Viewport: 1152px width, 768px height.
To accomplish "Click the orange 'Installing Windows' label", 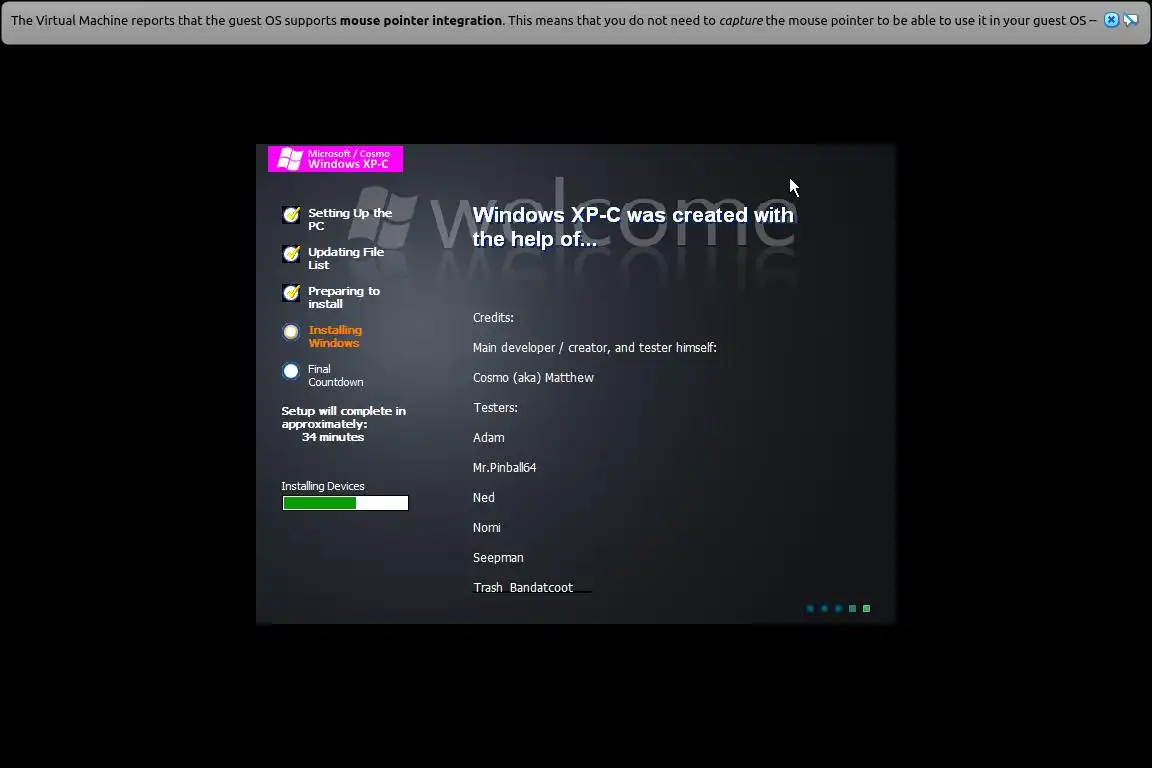I will (x=335, y=336).
